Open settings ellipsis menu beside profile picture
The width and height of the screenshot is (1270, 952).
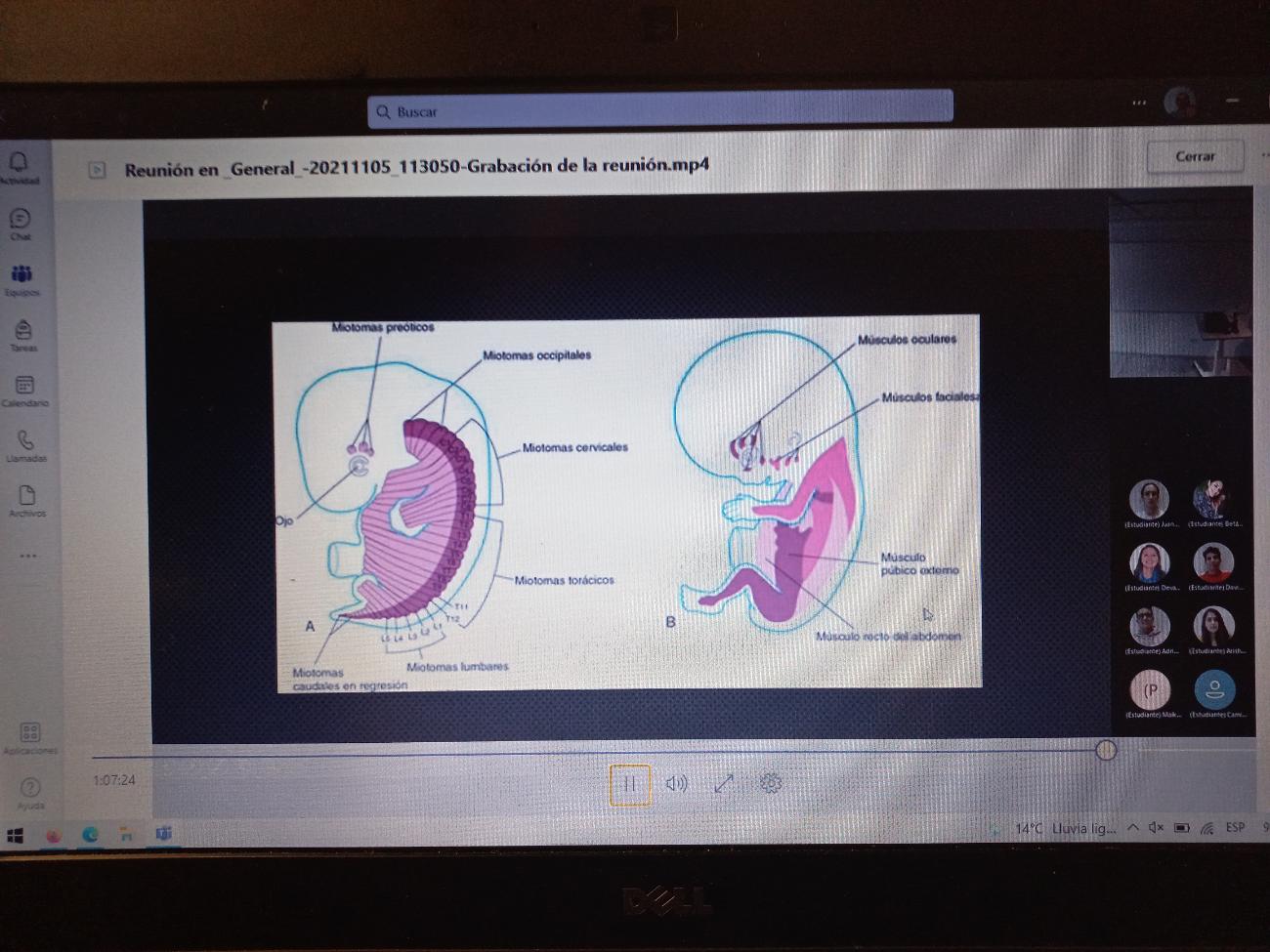point(1139,103)
